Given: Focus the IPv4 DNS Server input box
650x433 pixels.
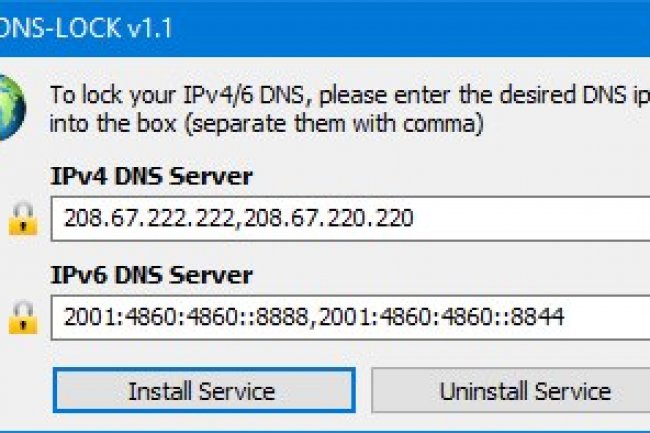Looking at the screenshot, I should (x=350, y=218).
